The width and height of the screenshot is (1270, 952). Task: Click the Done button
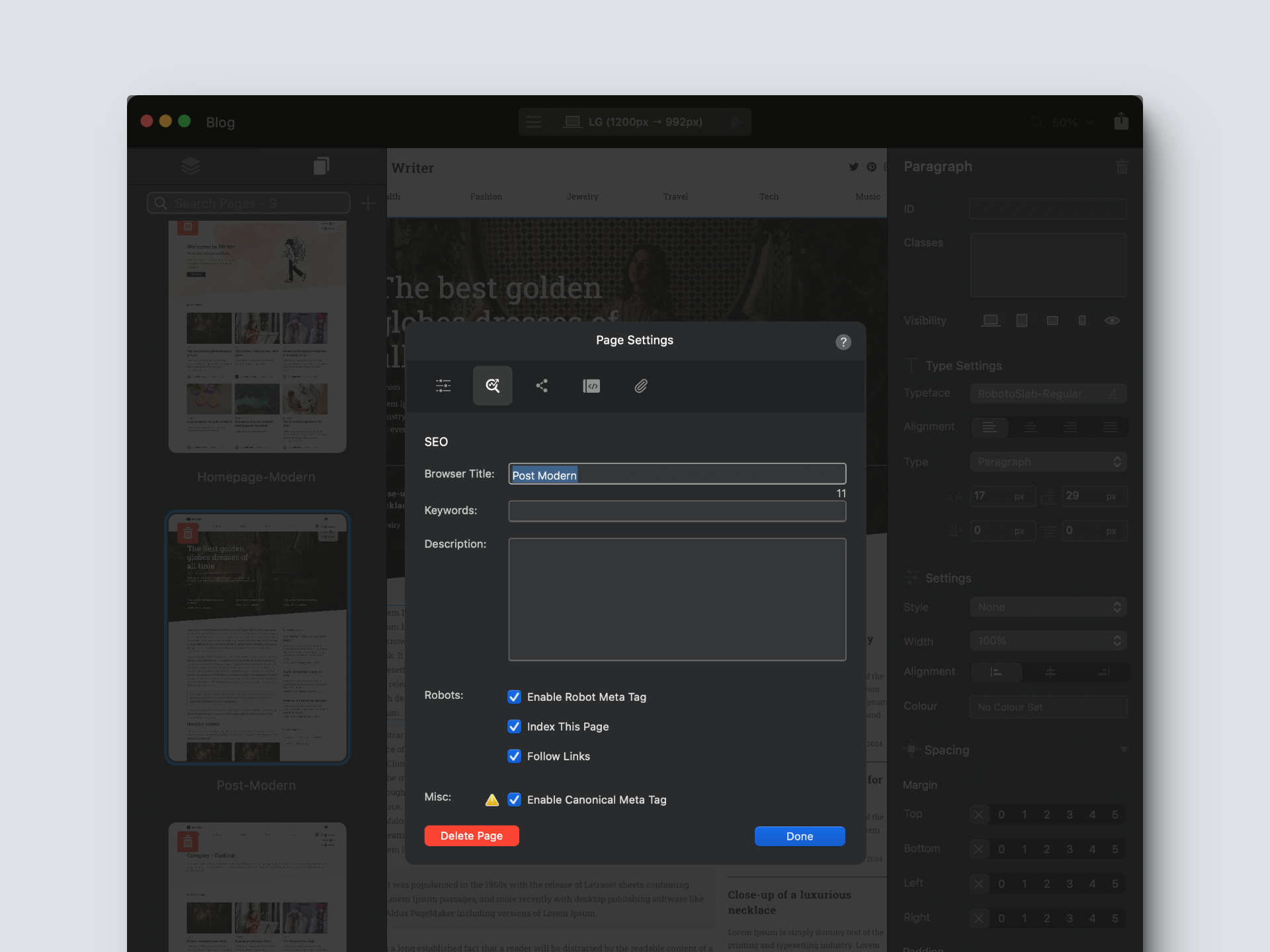[799, 836]
